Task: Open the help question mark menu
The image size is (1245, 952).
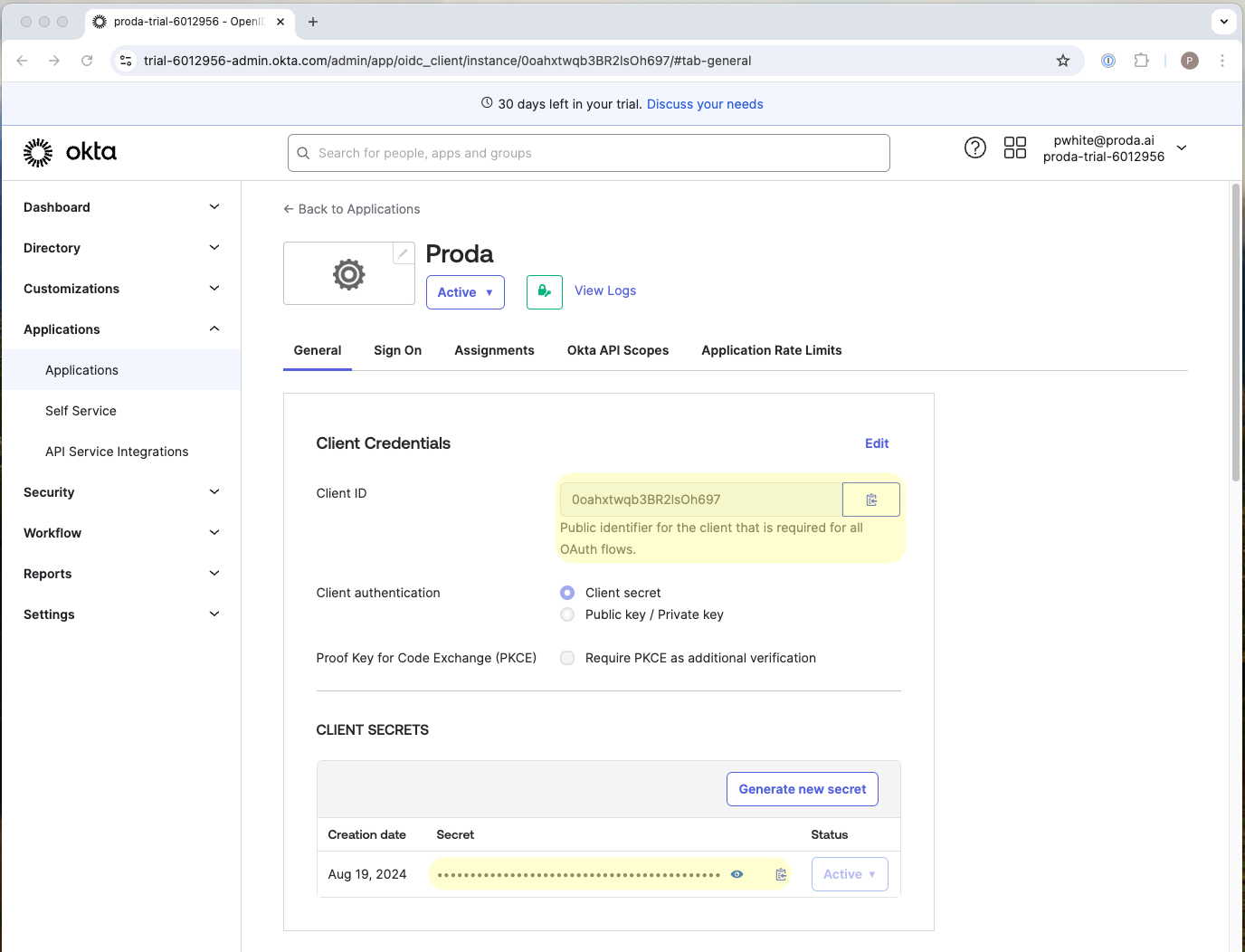Action: [974, 148]
